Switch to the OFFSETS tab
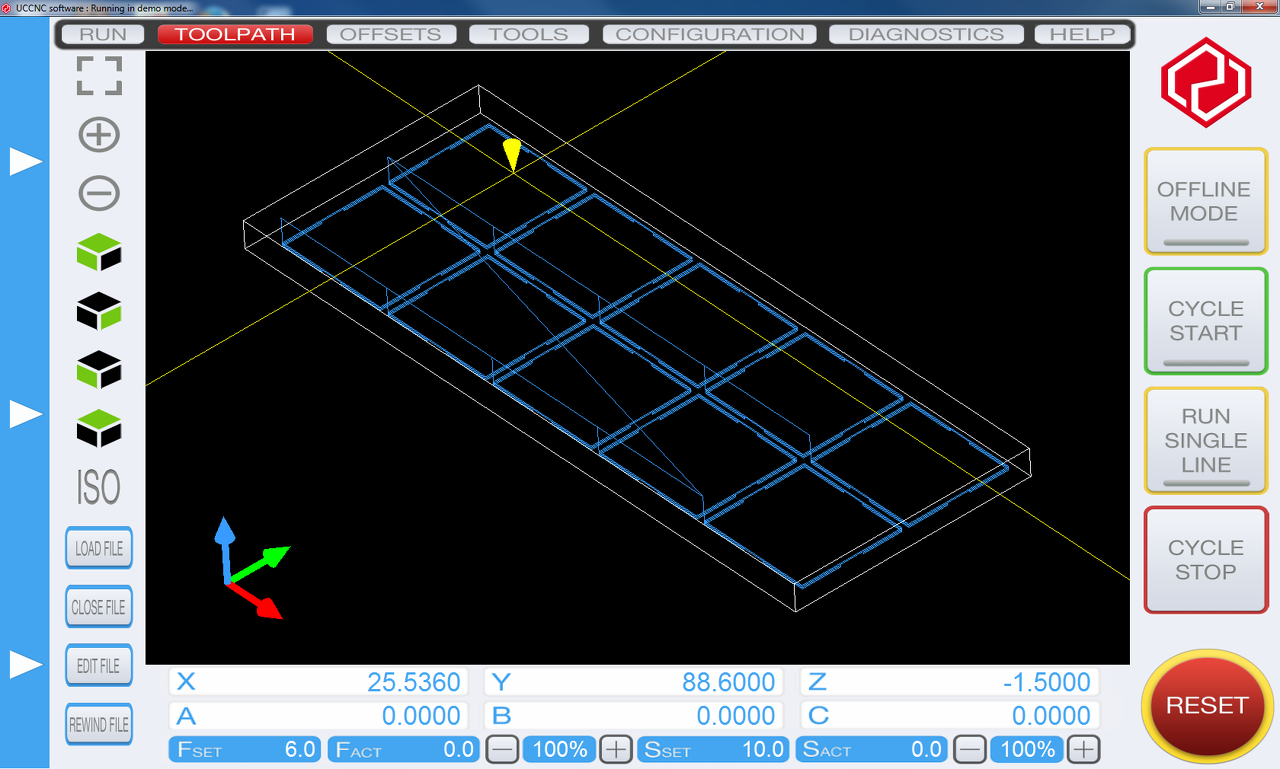Screen dimensions: 1280x769 [390, 34]
